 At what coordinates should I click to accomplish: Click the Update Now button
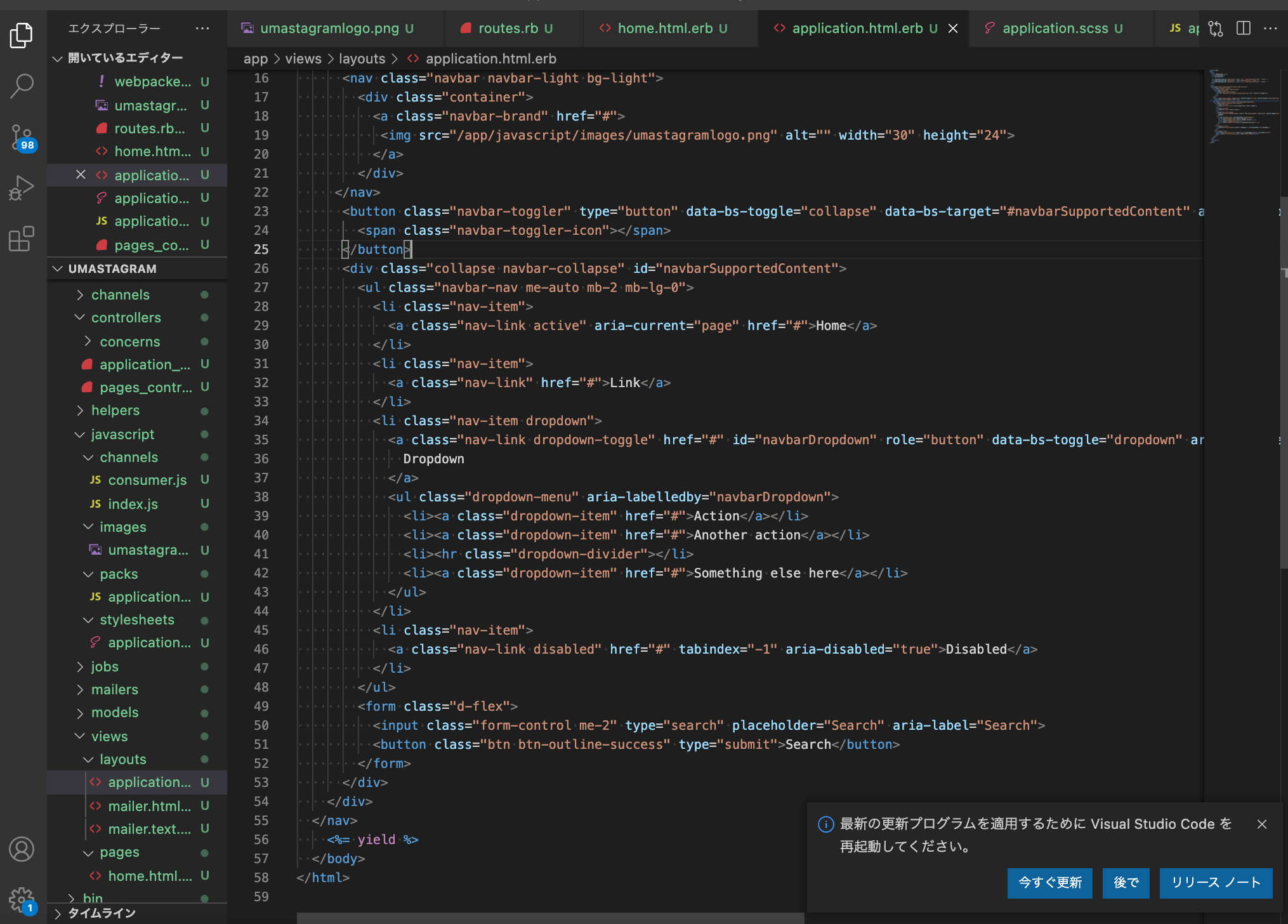coord(1050,883)
